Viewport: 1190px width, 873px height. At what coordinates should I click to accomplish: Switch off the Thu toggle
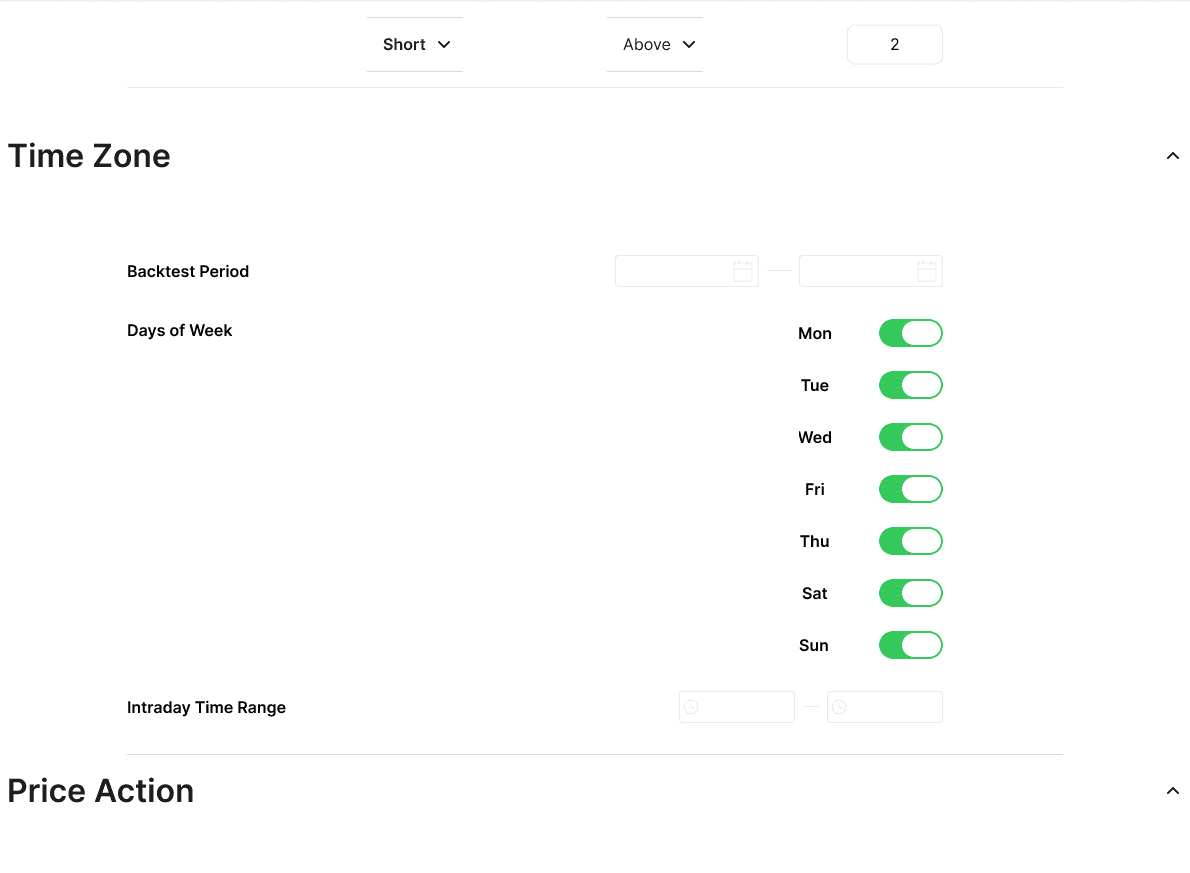point(910,541)
